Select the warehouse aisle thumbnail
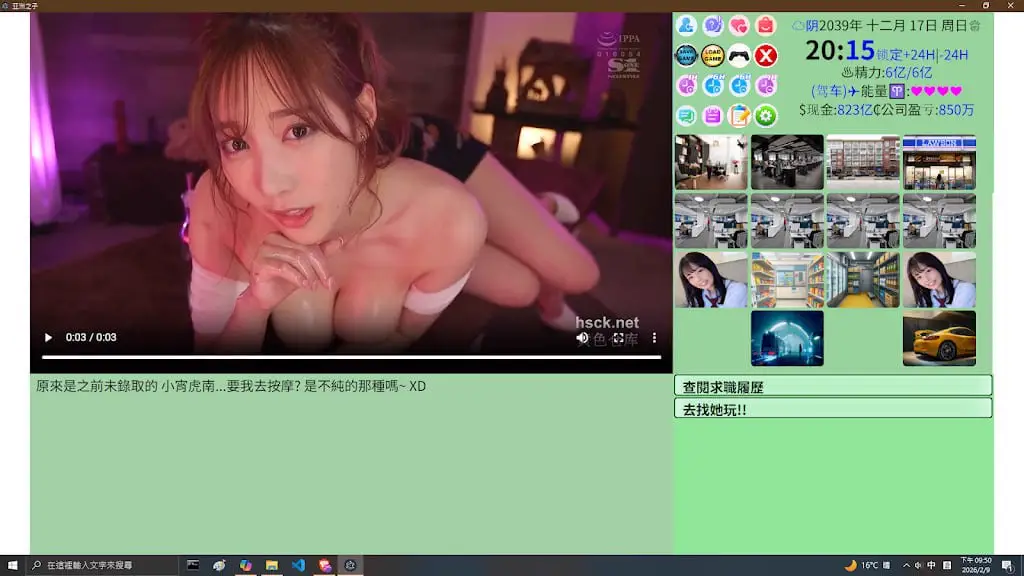Image resolution: width=1024 pixels, height=576 pixels. pyautogui.click(x=863, y=280)
